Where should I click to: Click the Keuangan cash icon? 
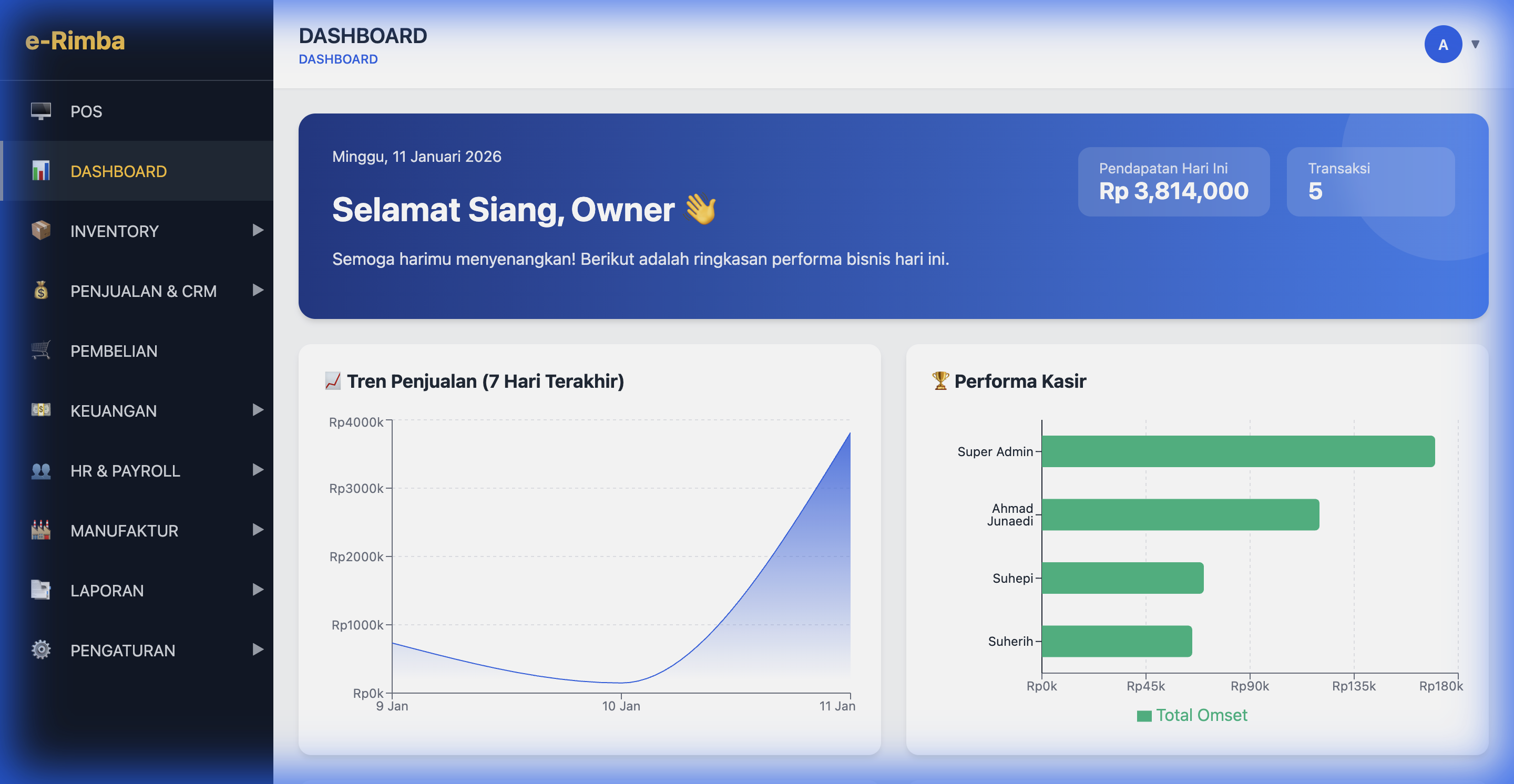pos(40,410)
